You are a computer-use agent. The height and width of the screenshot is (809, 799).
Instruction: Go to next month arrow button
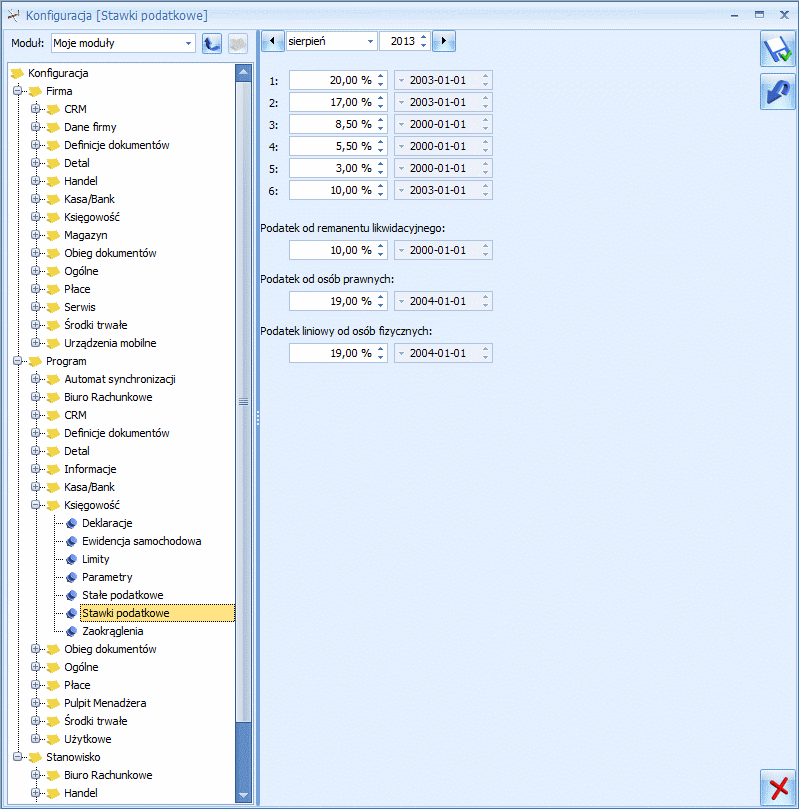(444, 41)
